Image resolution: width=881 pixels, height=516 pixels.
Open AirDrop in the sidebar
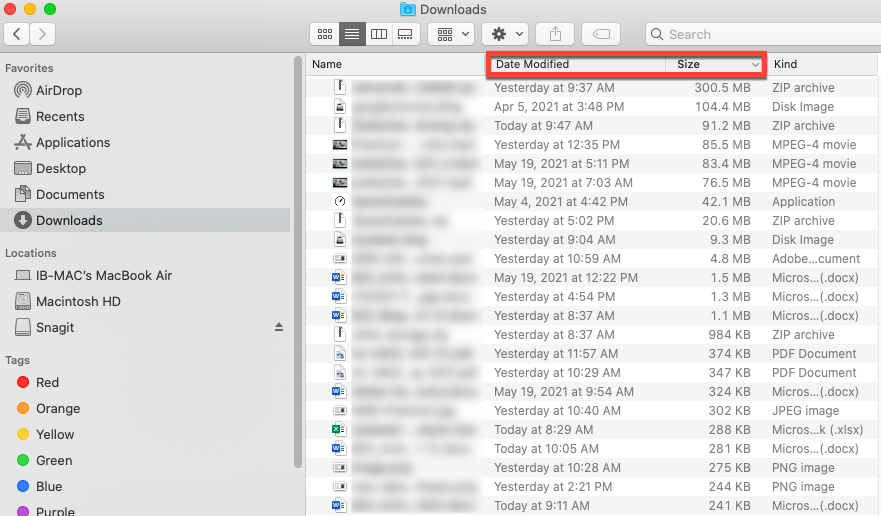point(58,90)
